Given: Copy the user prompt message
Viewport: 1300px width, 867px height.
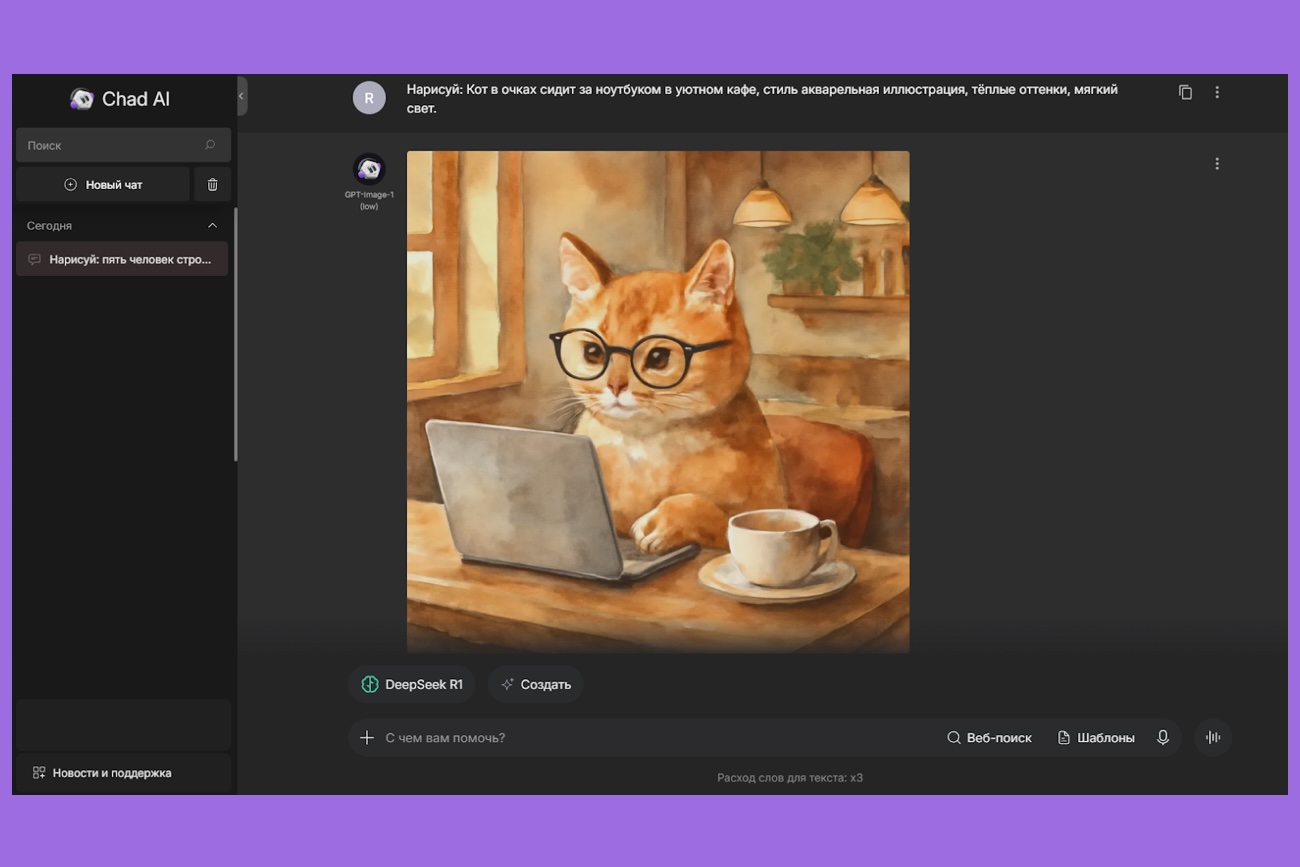Looking at the screenshot, I should click(x=1185, y=92).
